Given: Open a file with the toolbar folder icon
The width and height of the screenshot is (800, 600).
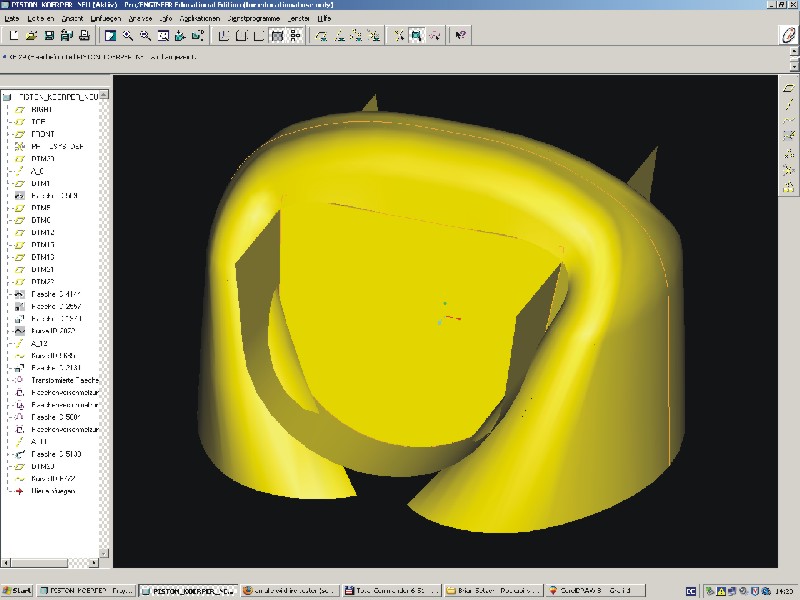Looking at the screenshot, I should click(31, 35).
